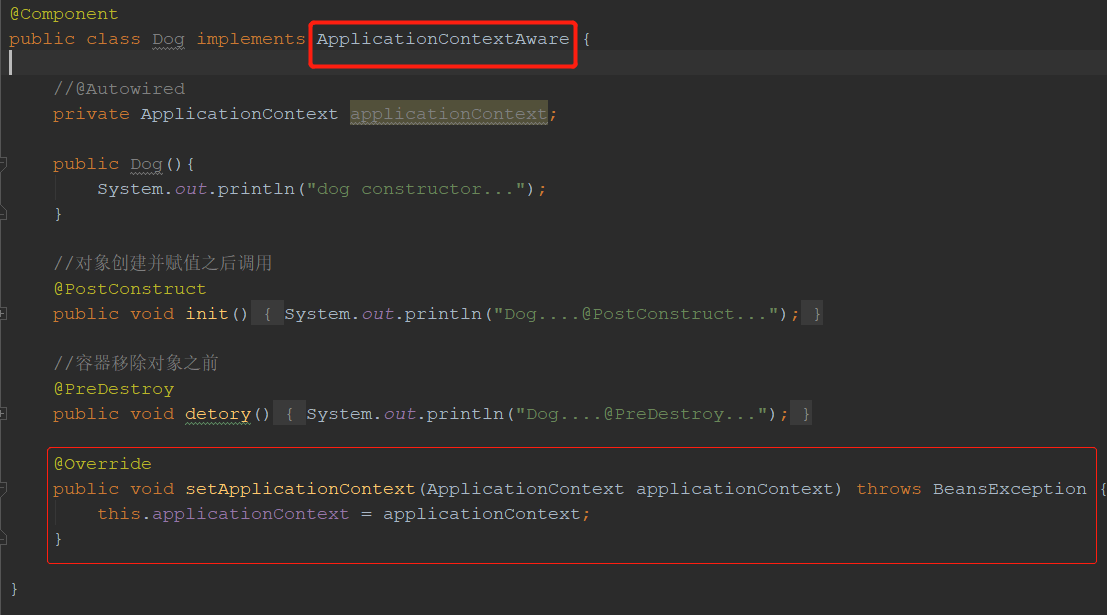Click applicationContext parameter name before throws
Screen dimensions: 1107x615
point(734,489)
